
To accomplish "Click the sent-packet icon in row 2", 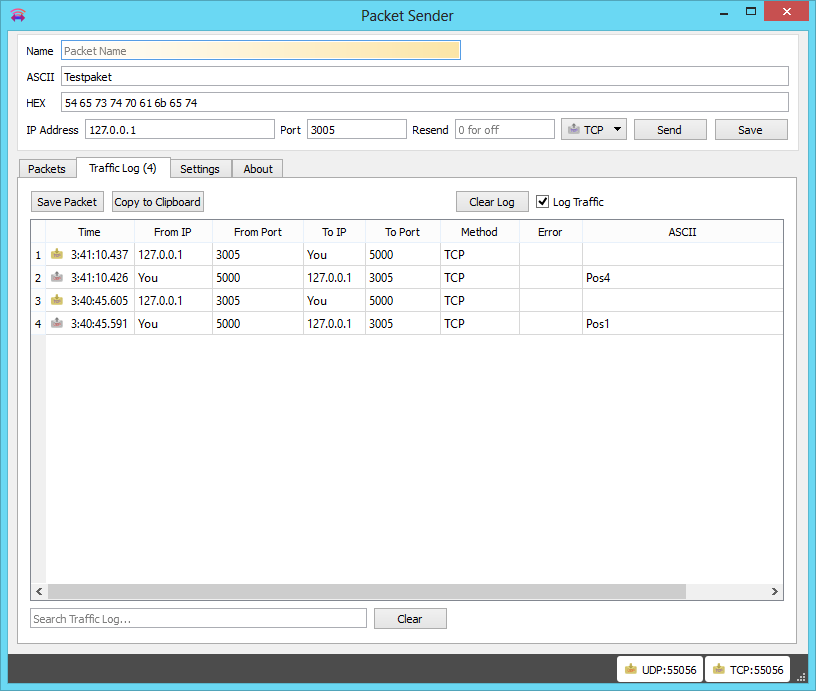I will pyautogui.click(x=57, y=277).
